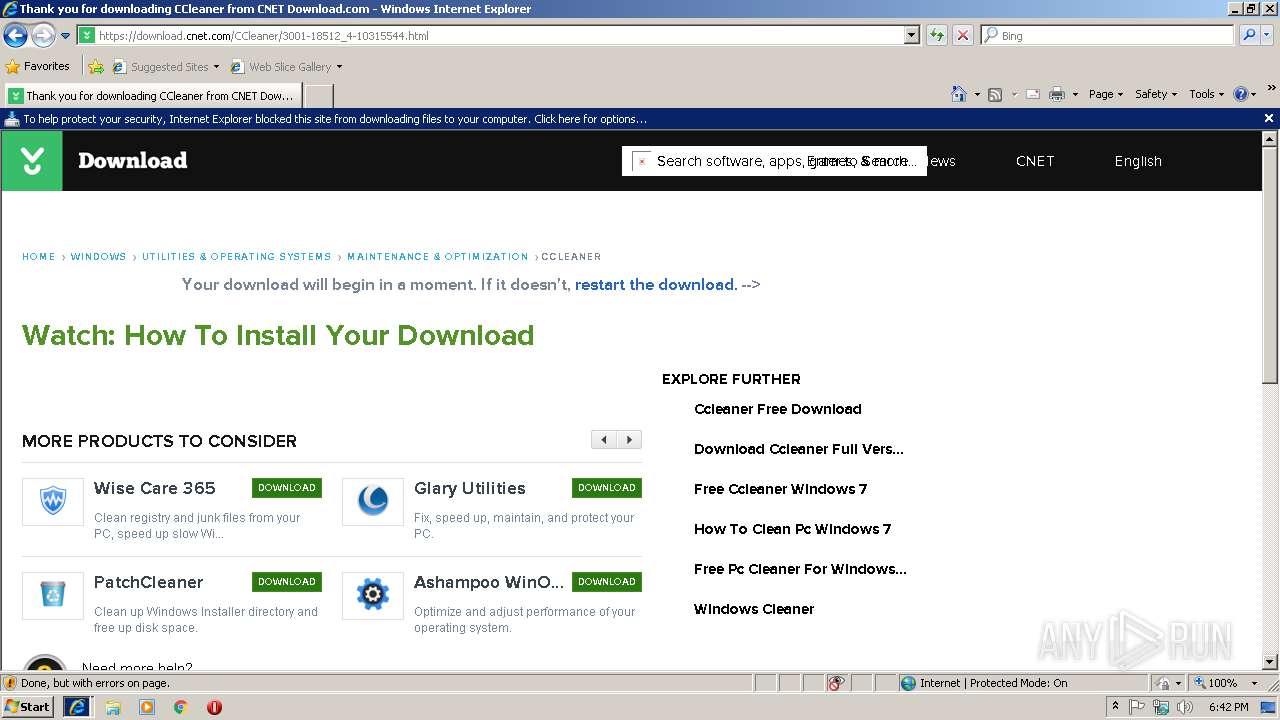This screenshot has height=720, width=1280.
Task: Open the search provider dropdown arrow
Action: [1267, 35]
